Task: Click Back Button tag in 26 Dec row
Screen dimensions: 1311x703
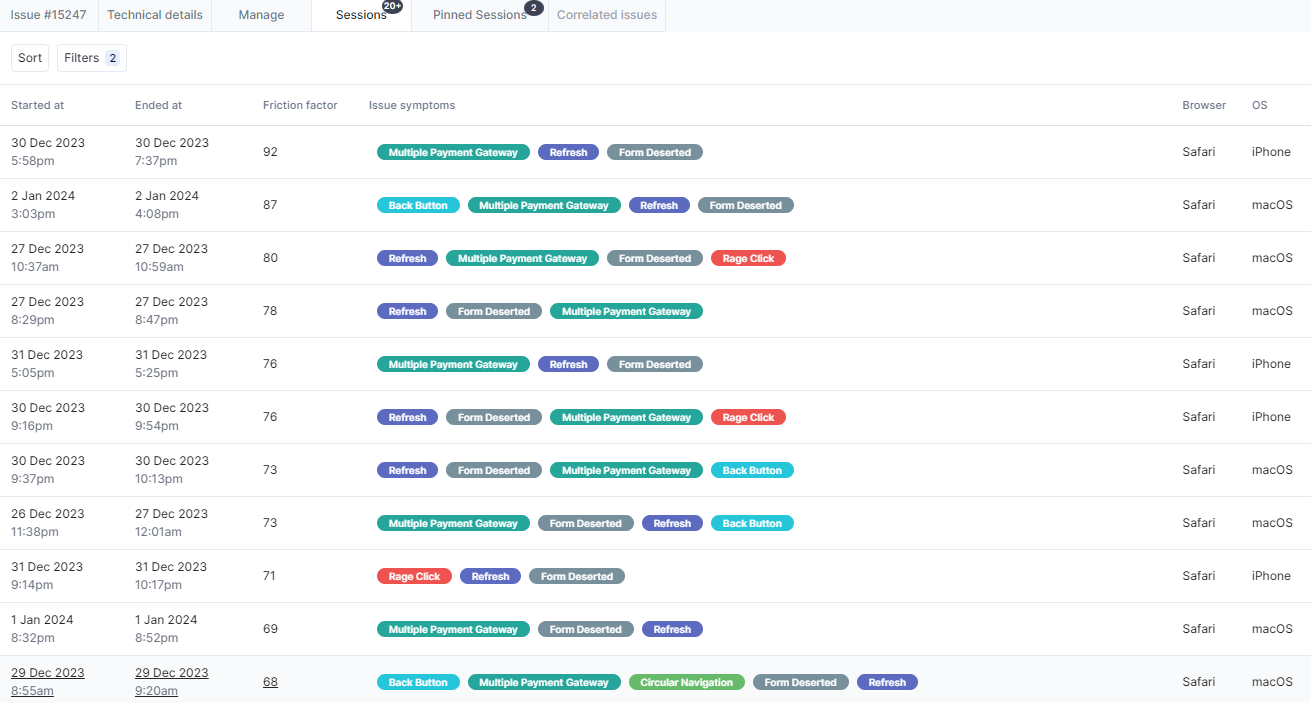Action: [x=753, y=523]
